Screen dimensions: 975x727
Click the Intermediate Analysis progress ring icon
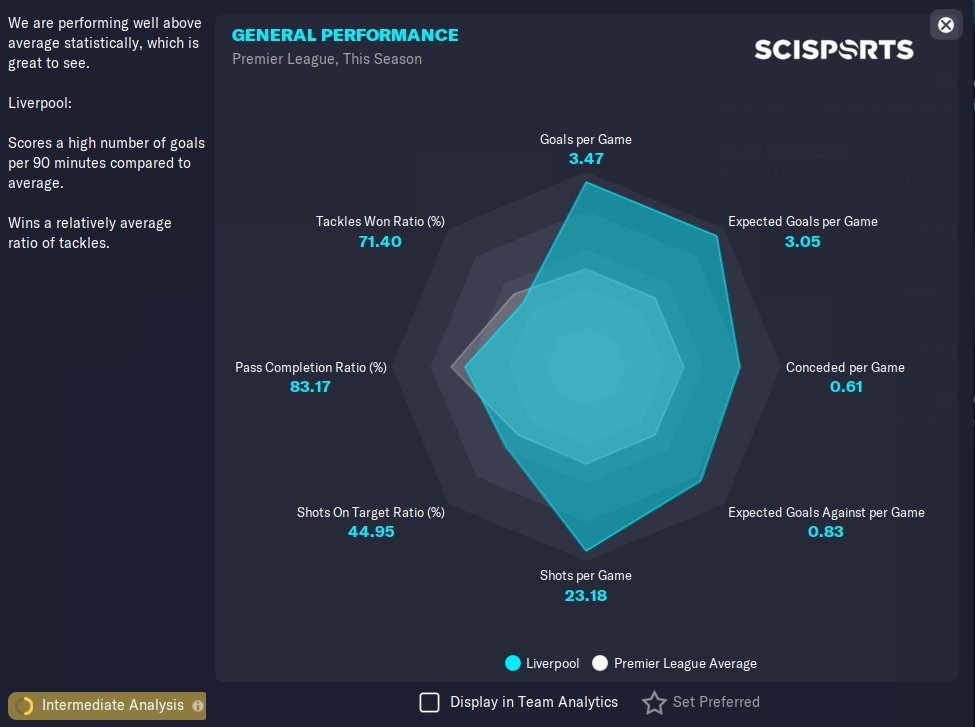pos(25,706)
